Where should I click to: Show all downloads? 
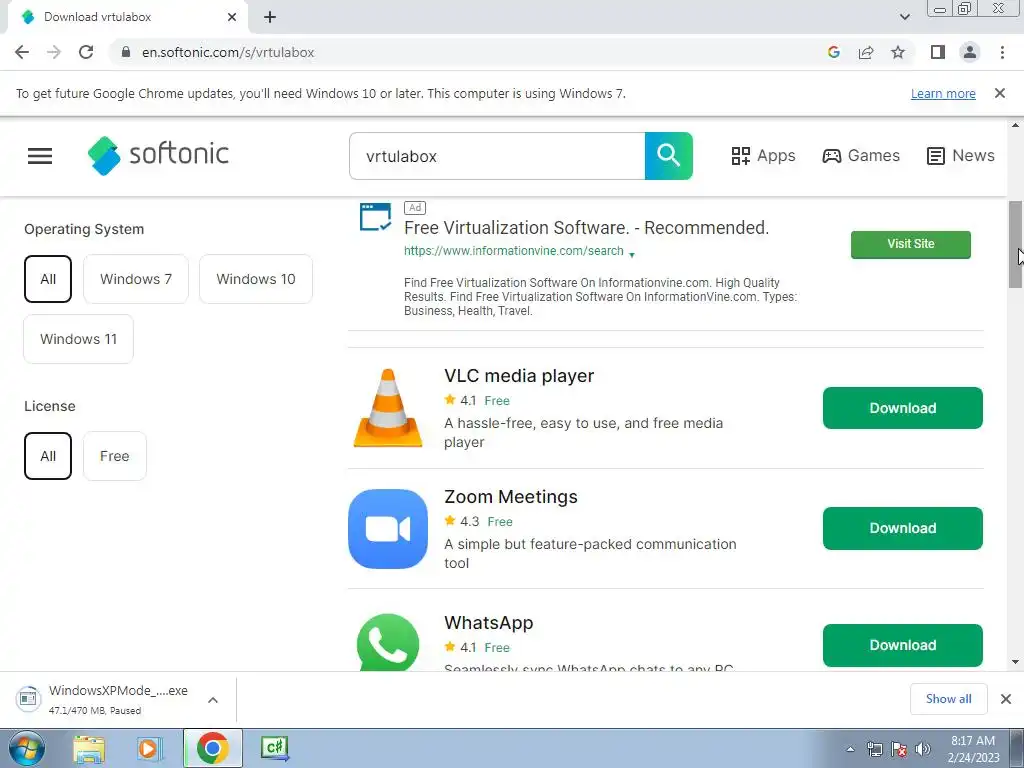pyautogui.click(x=948, y=699)
